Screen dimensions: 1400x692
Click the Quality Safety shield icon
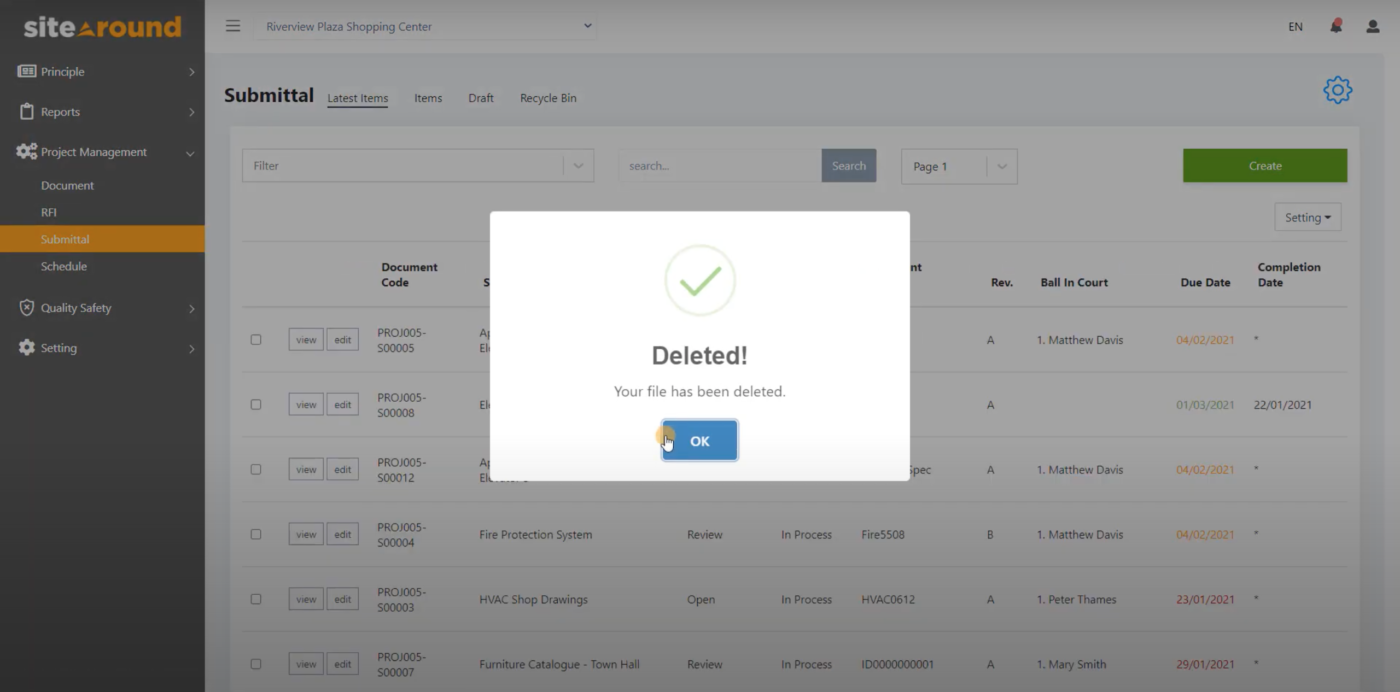click(x=27, y=308)
